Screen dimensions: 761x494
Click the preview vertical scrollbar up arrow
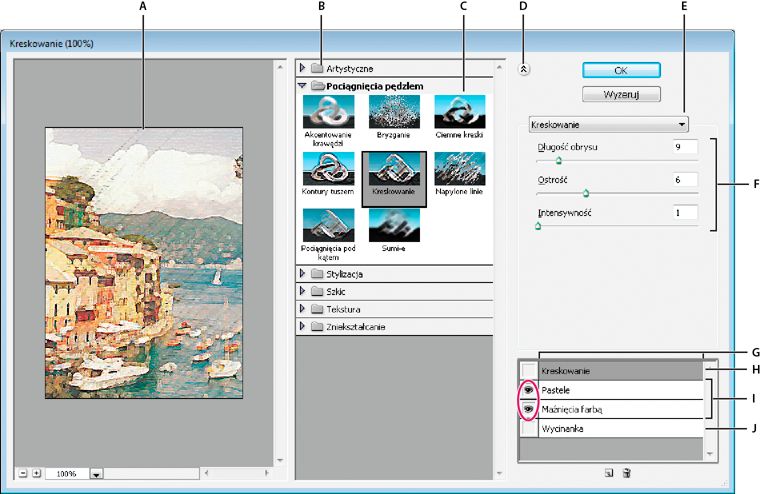pyautogui.click(x=280, y=66)
